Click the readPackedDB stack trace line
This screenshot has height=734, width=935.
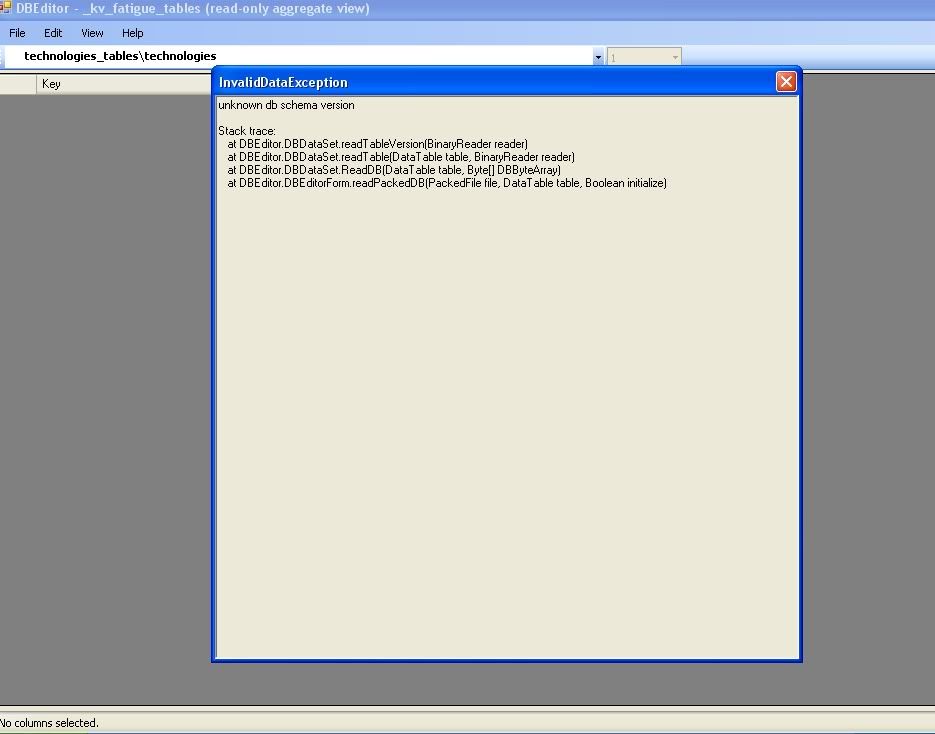point(446,183)
